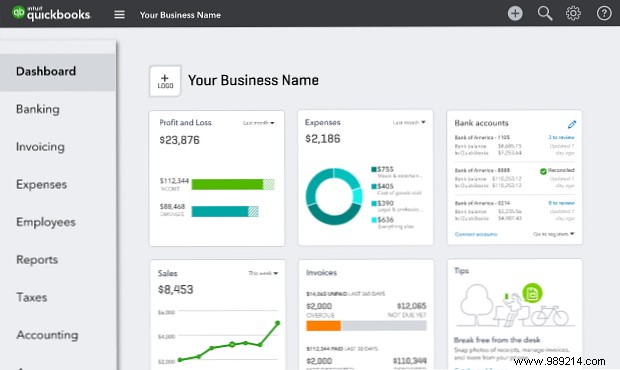Click the green Reconciled checkmark icon
The height and width of the screenshot is (370, 620).
[x=543, y=171]
